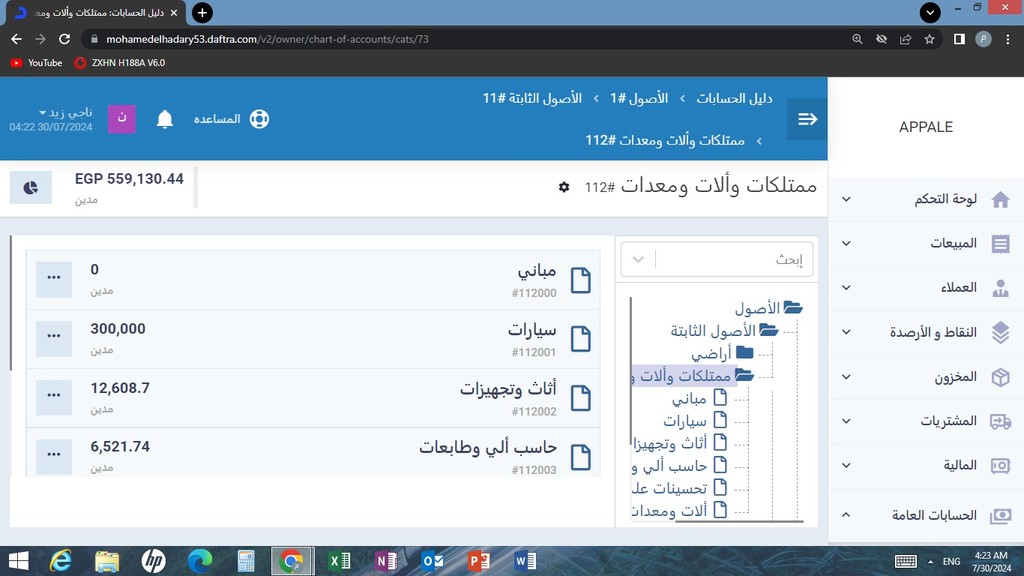Viewport: 1024px width, 576px height.
Task: Open ZXHN H188A V6.0 bookmark
Action: [x=120, y=63]
